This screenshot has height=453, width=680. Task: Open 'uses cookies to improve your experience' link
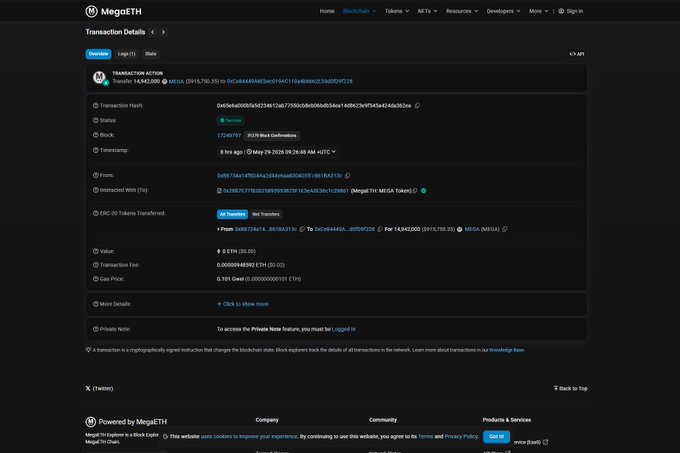click(x=249, y=437)
